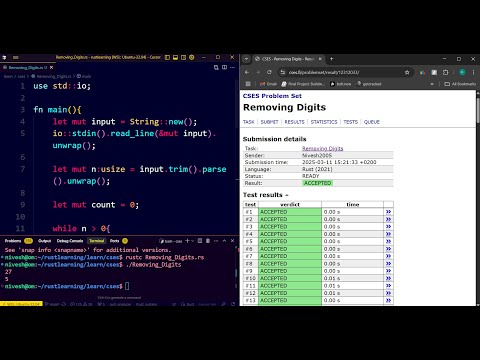Open Chrome extensions puzzle icon

click(446, 72)
